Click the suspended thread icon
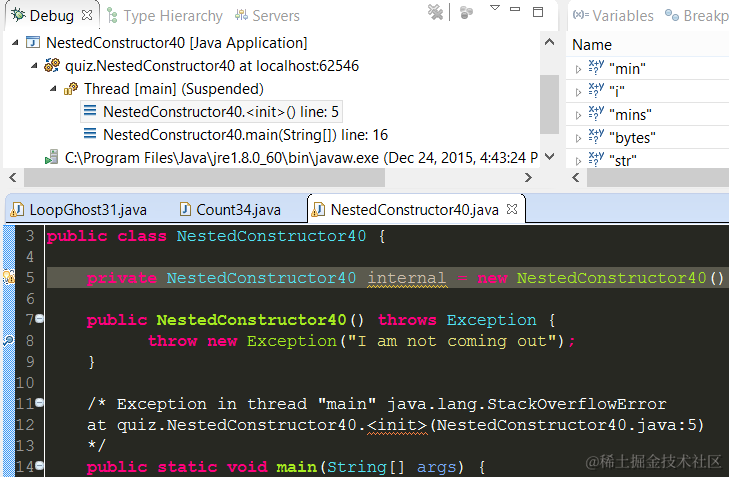Screen dimensions: 729x477 [71, 88]
